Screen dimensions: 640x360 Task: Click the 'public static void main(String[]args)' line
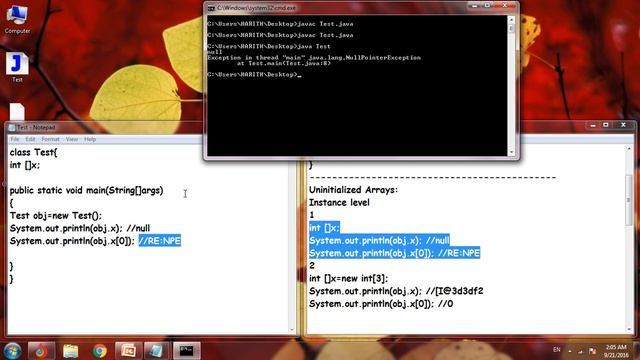coord(86,191)
